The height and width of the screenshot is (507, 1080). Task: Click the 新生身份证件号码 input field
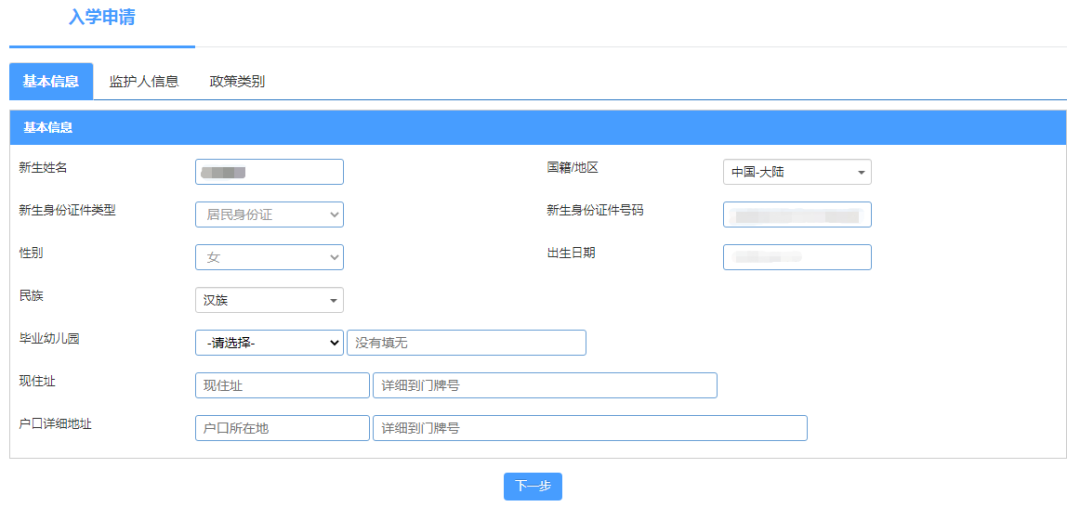coord(796,215)
